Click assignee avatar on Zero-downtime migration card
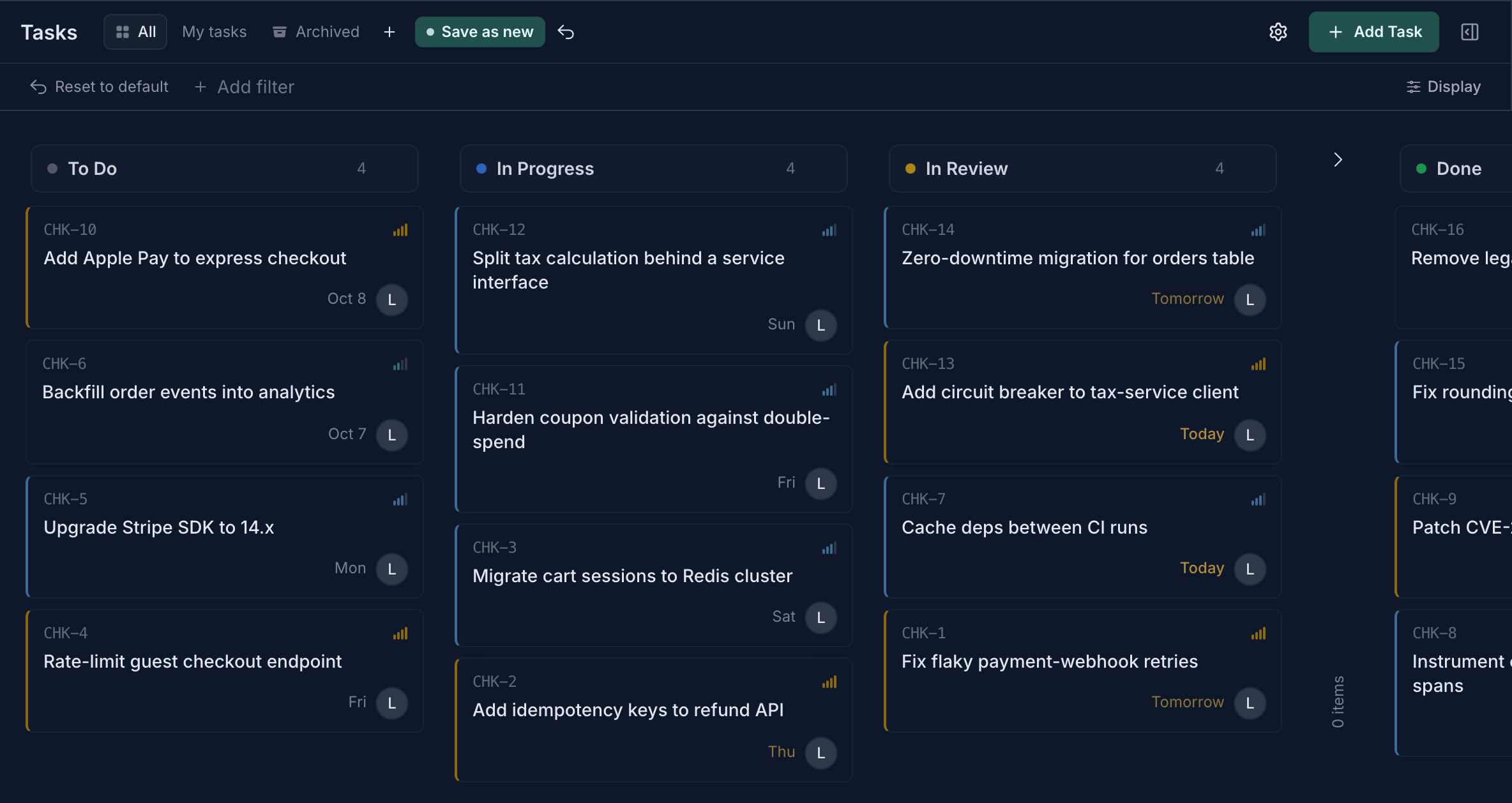This screenshot has height=803, width=1512. (x=1250, y=300)
